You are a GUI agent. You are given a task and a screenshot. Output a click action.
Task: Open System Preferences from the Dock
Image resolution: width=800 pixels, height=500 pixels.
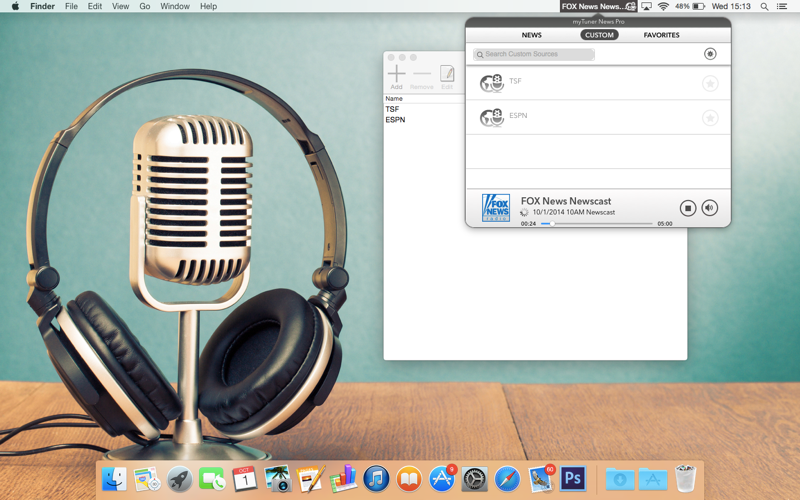pos(474,479)
